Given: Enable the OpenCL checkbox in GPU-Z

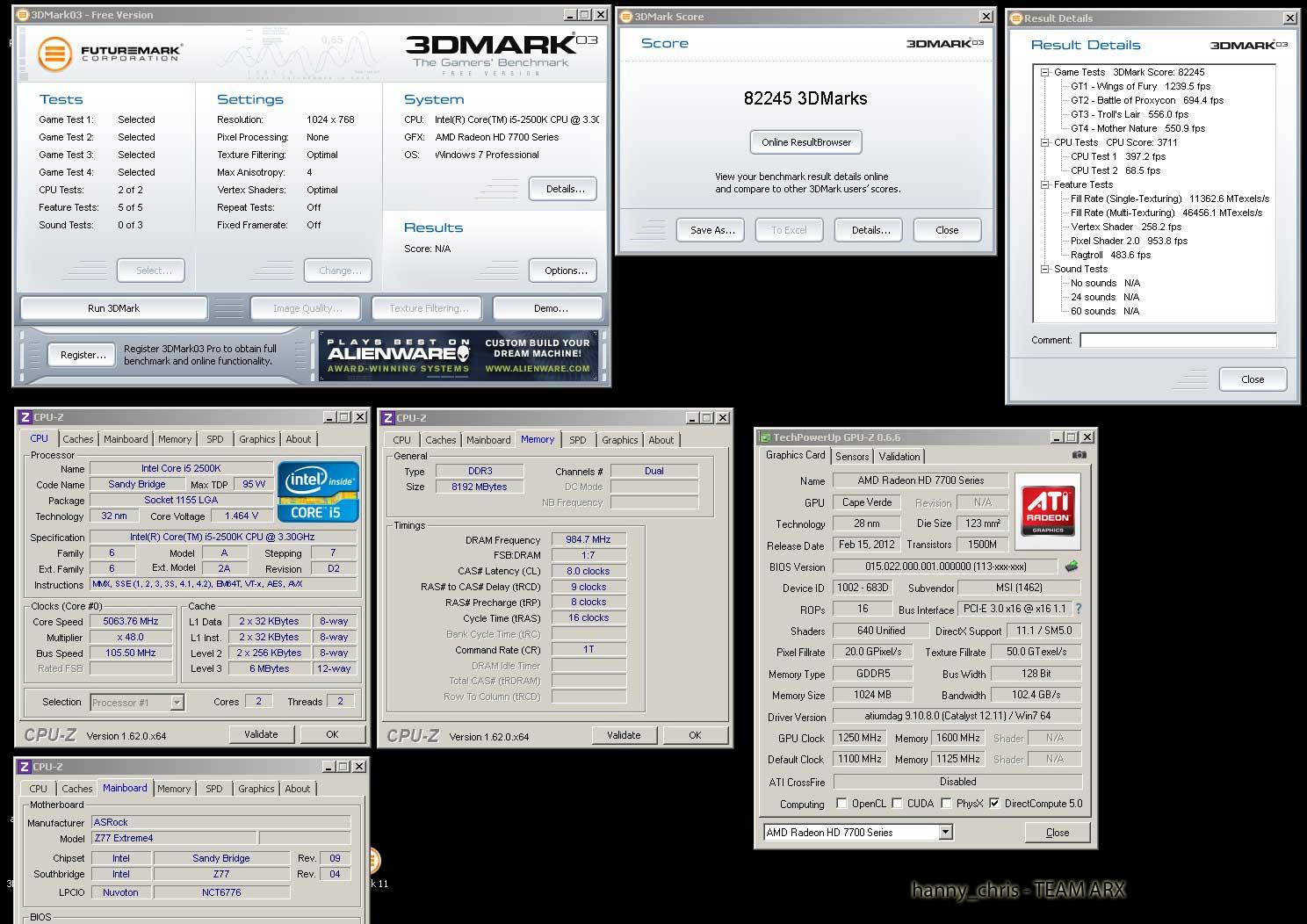Looking at the screenshot, I should click(841, 803).
